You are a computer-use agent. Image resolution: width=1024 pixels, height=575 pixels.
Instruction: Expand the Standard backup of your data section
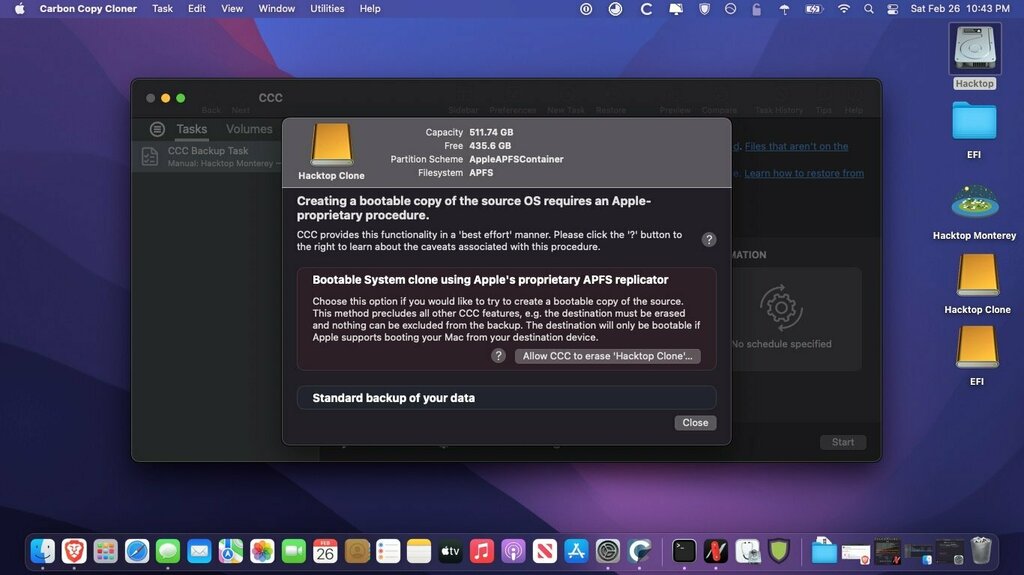point(506,398)
